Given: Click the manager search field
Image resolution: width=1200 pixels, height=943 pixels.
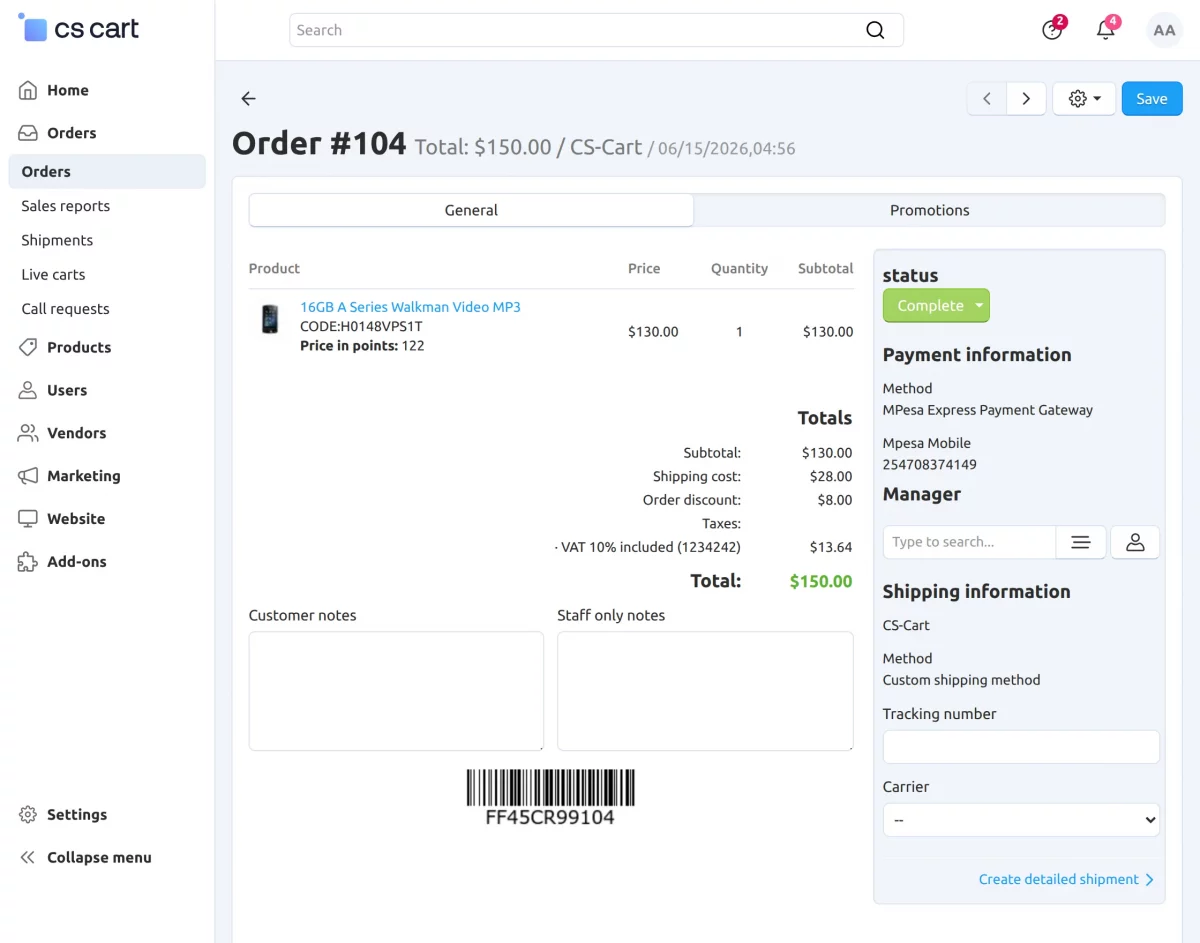Looking at the screenshot, I should tap(969, 542).
